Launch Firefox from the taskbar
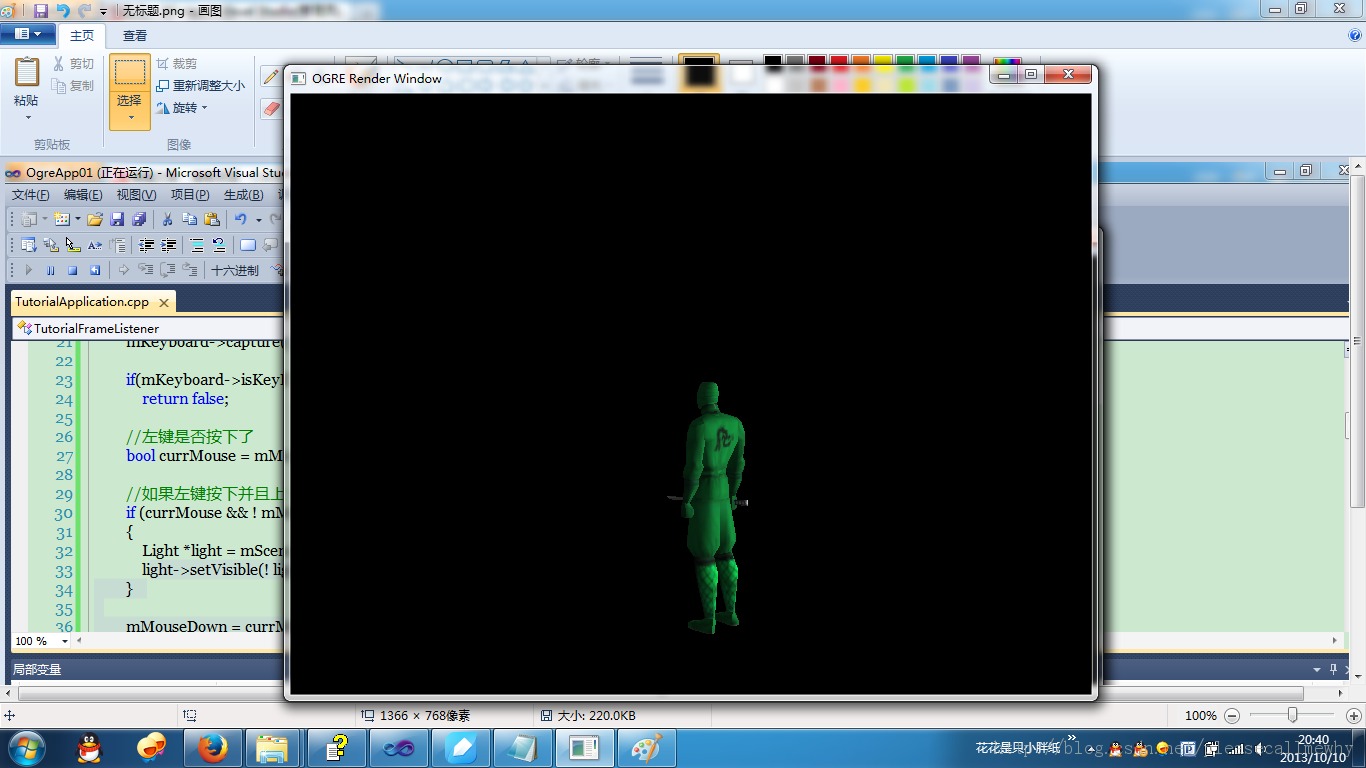 (x=213, y=747)
